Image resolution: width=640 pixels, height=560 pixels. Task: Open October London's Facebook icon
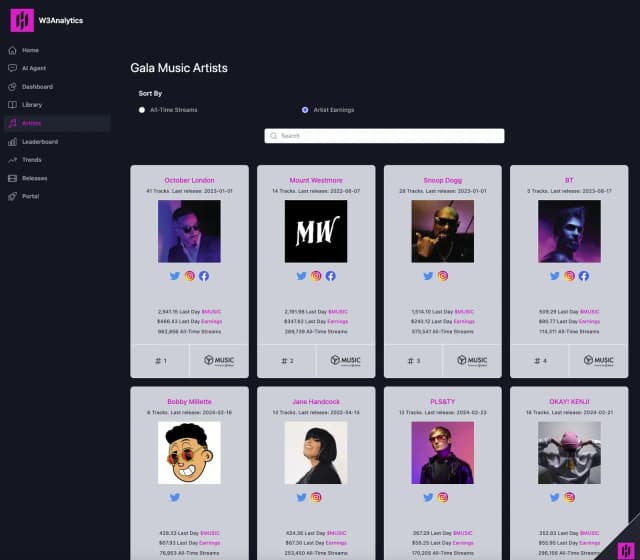204,276
